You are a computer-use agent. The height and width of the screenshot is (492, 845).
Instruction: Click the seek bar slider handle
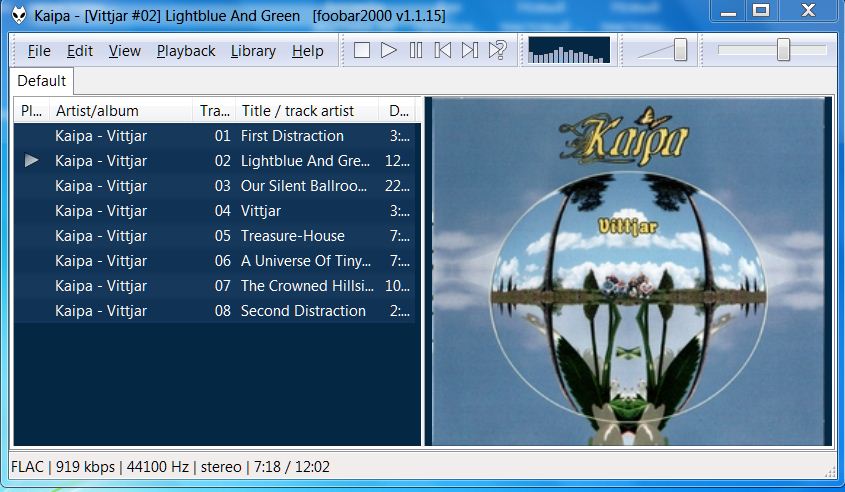pyautogui.click(x=784, y=50)
